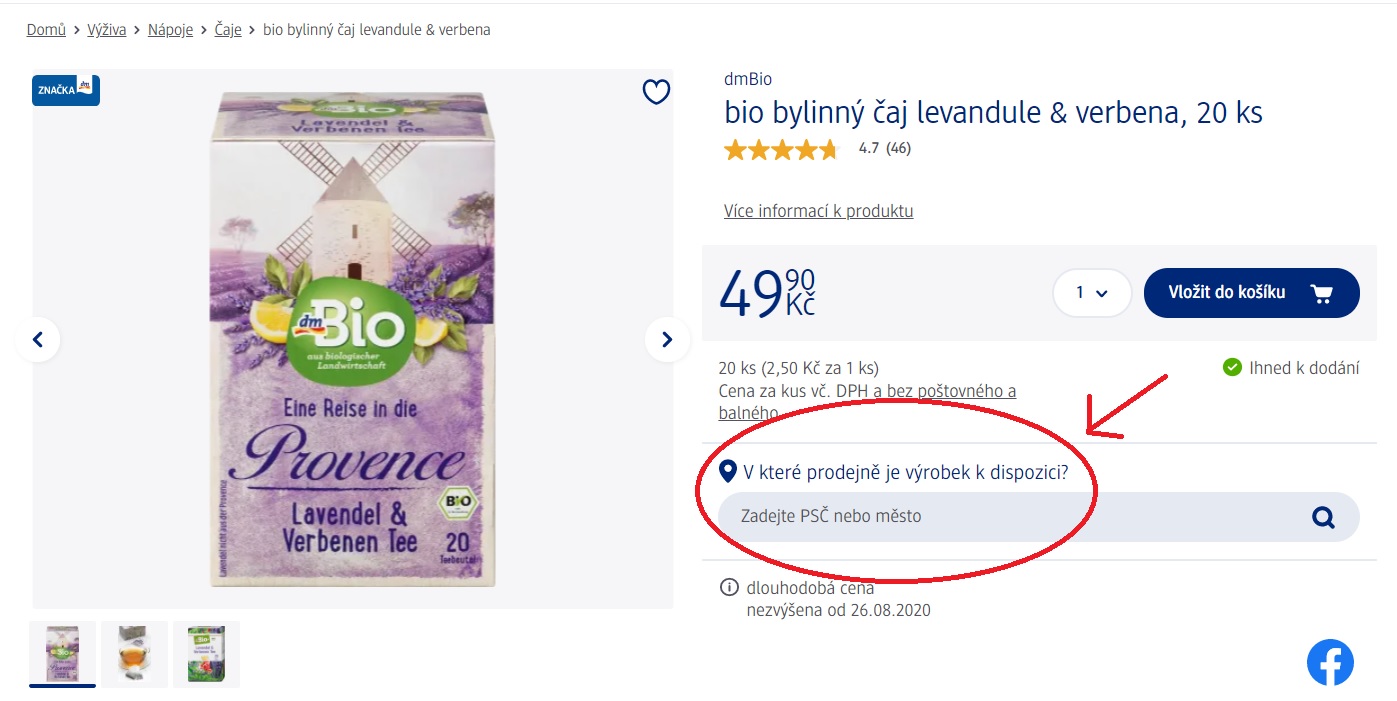Image resolution: width=1397 pixels, height=701 pixels.
Task: Select the tea cup thumbnail image
Action: (x=135, y=653)
